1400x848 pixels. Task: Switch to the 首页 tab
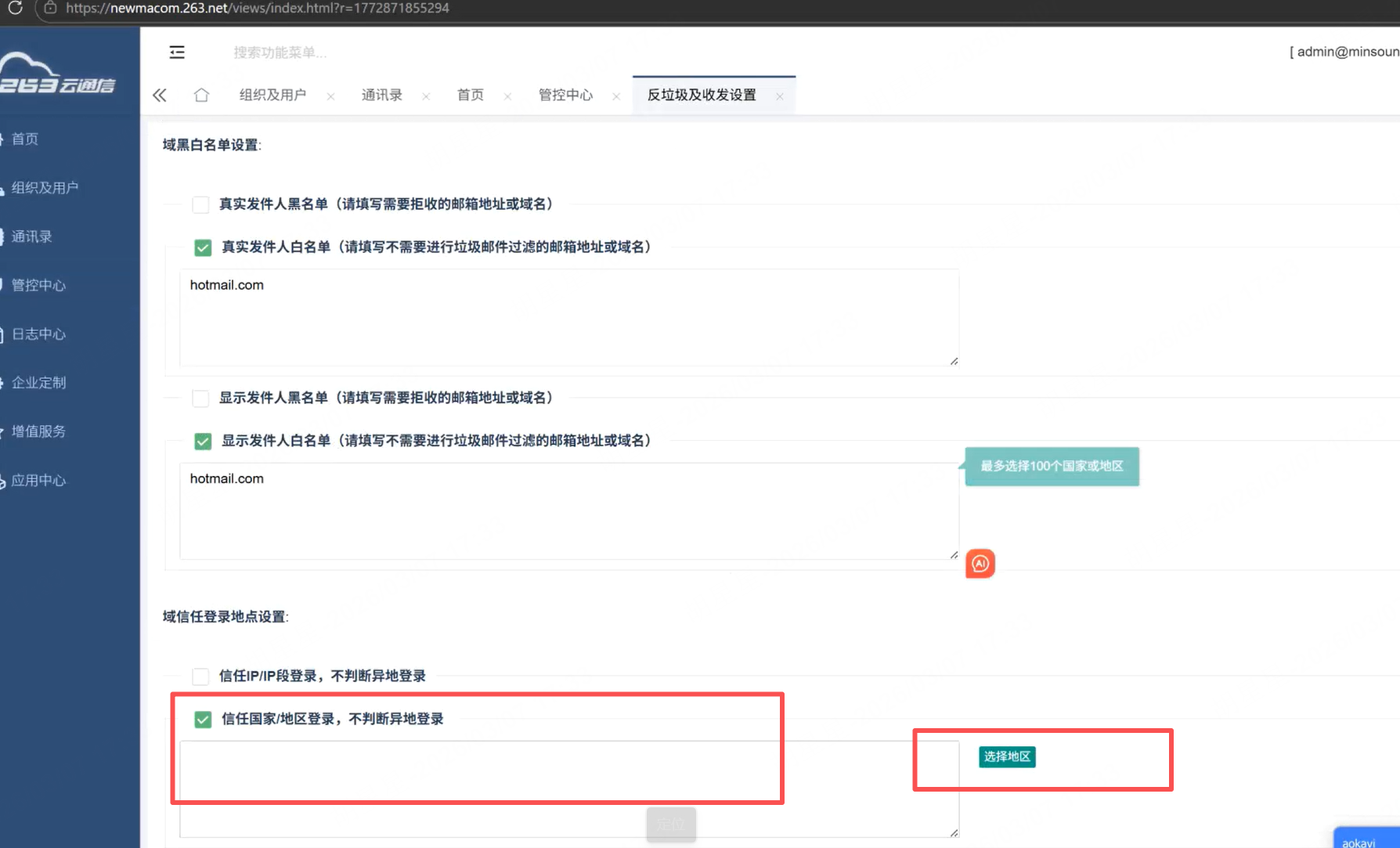point(471,95)
